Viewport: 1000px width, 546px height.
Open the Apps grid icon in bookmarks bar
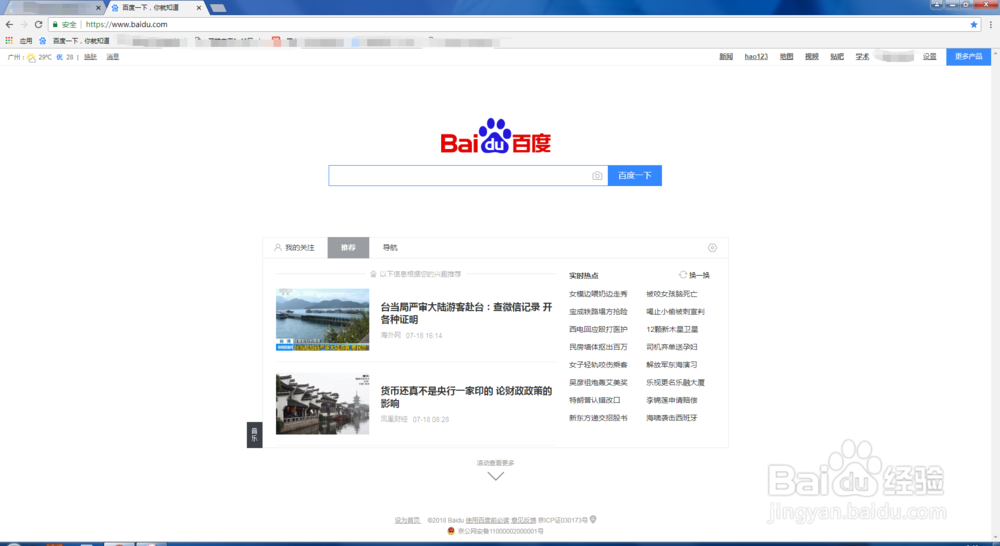click(9, 40)
